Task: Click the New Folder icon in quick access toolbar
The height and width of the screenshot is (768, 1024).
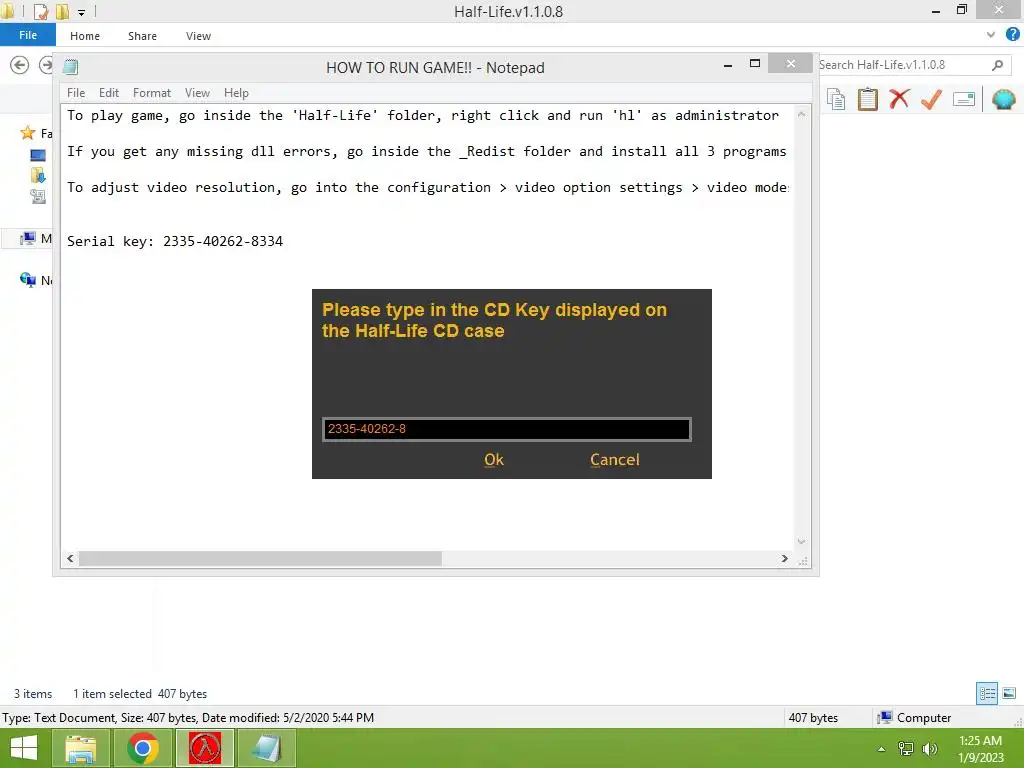Action: tap(63, 11)
